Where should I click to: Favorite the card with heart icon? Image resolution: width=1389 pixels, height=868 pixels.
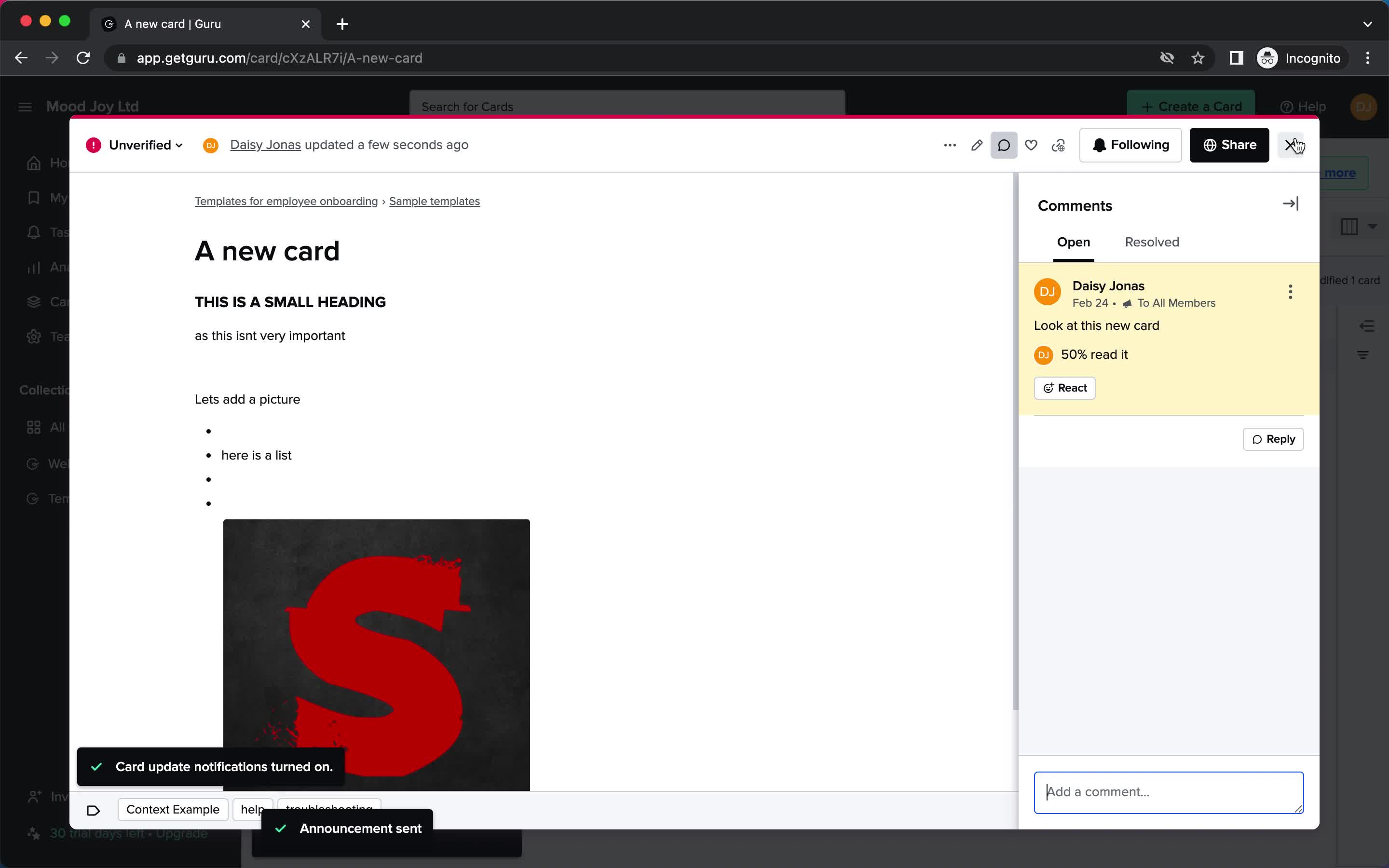(1031, 145)
